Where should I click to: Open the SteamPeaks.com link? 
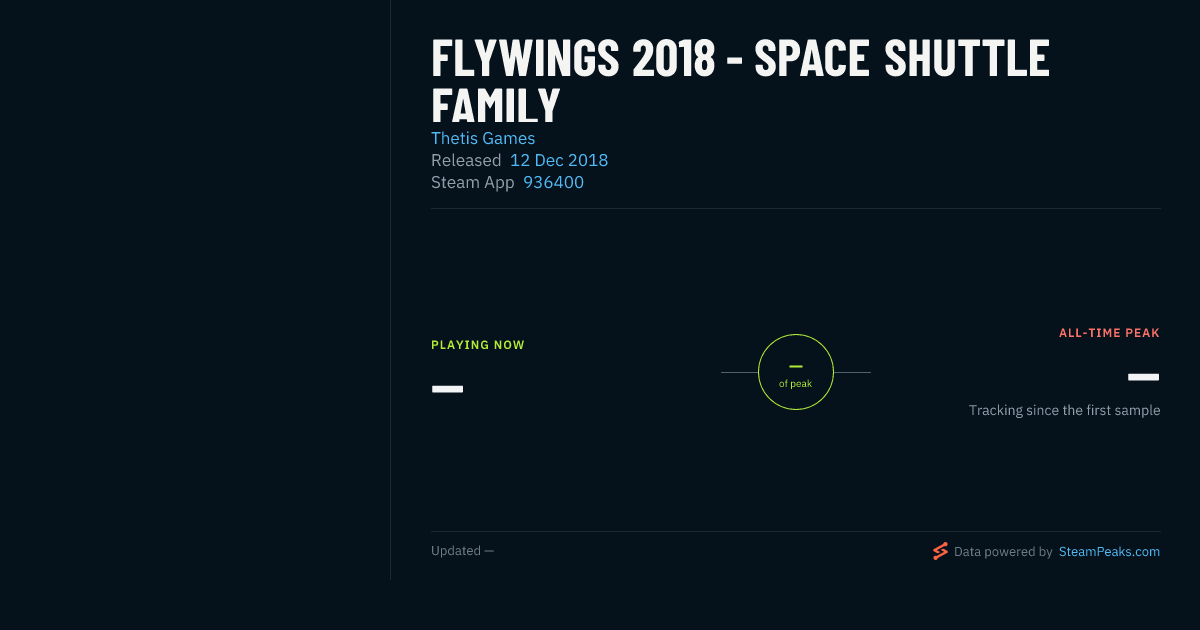[1109, 551]
